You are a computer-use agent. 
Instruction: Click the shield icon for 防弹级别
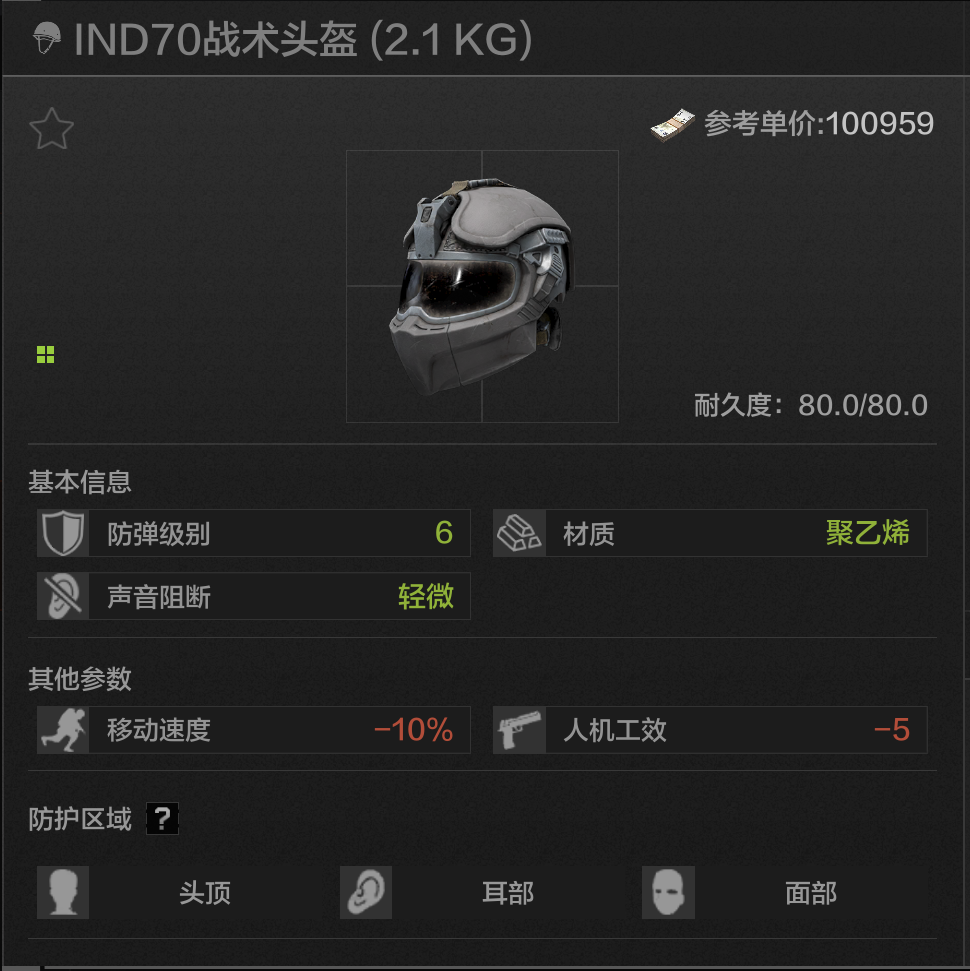63,533
